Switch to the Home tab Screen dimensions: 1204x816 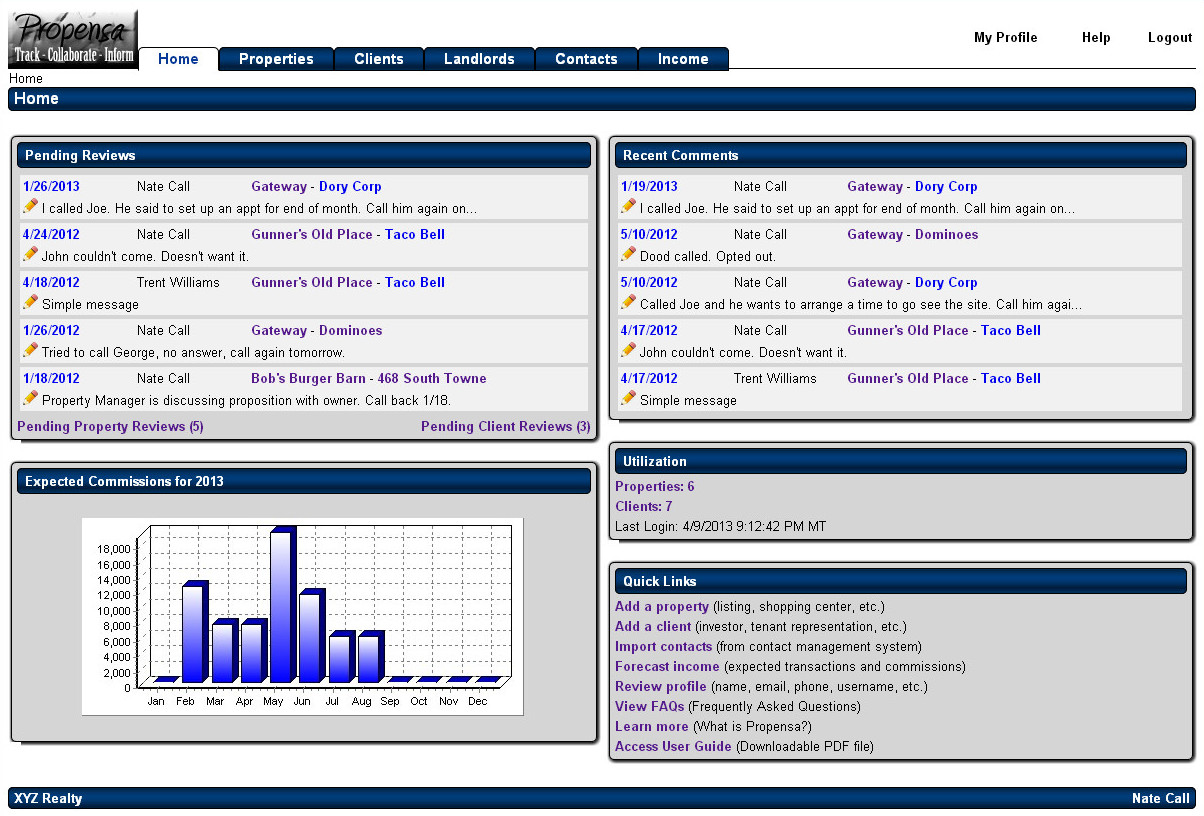(178, 59)
